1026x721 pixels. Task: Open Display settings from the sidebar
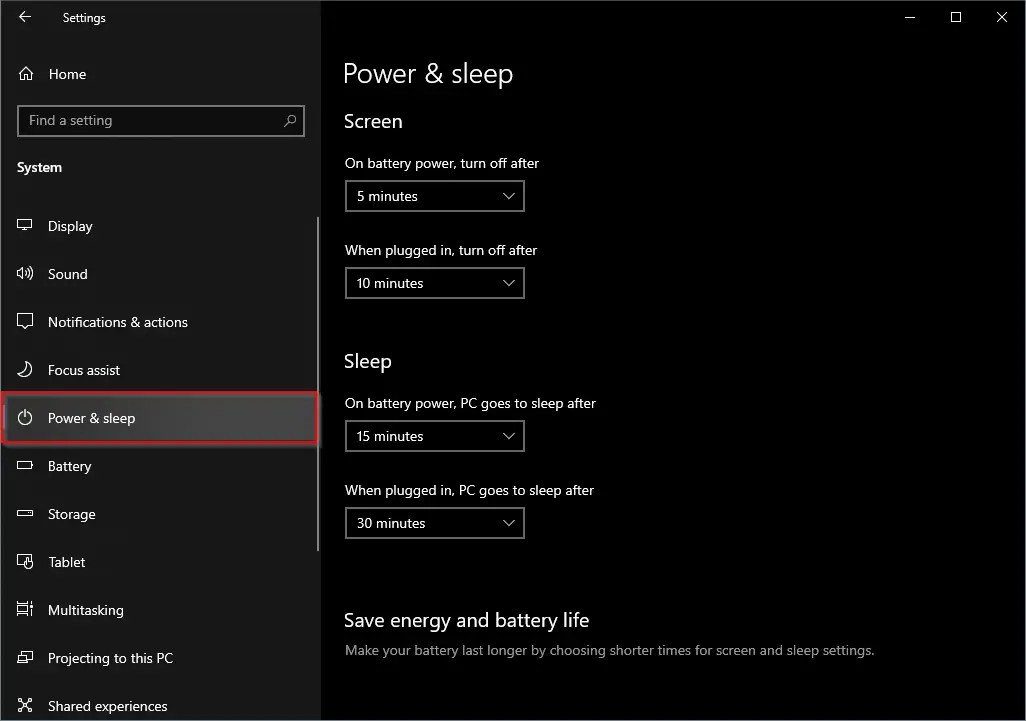(68, 226)
